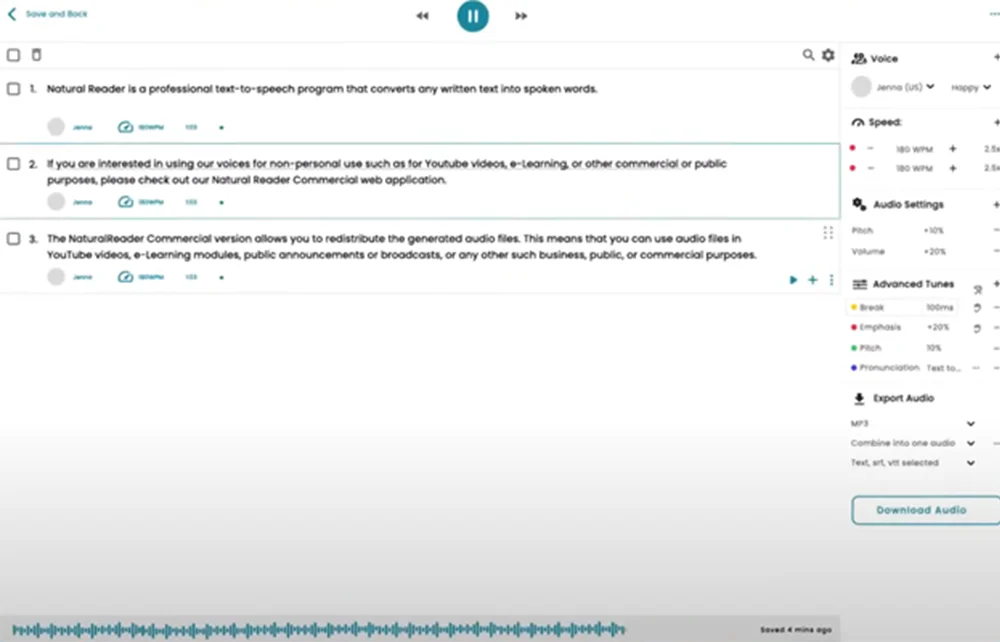Screen dimensions: 1000x642
Task: Click the Audio Settings gears icon
Action: coord(859,204)
